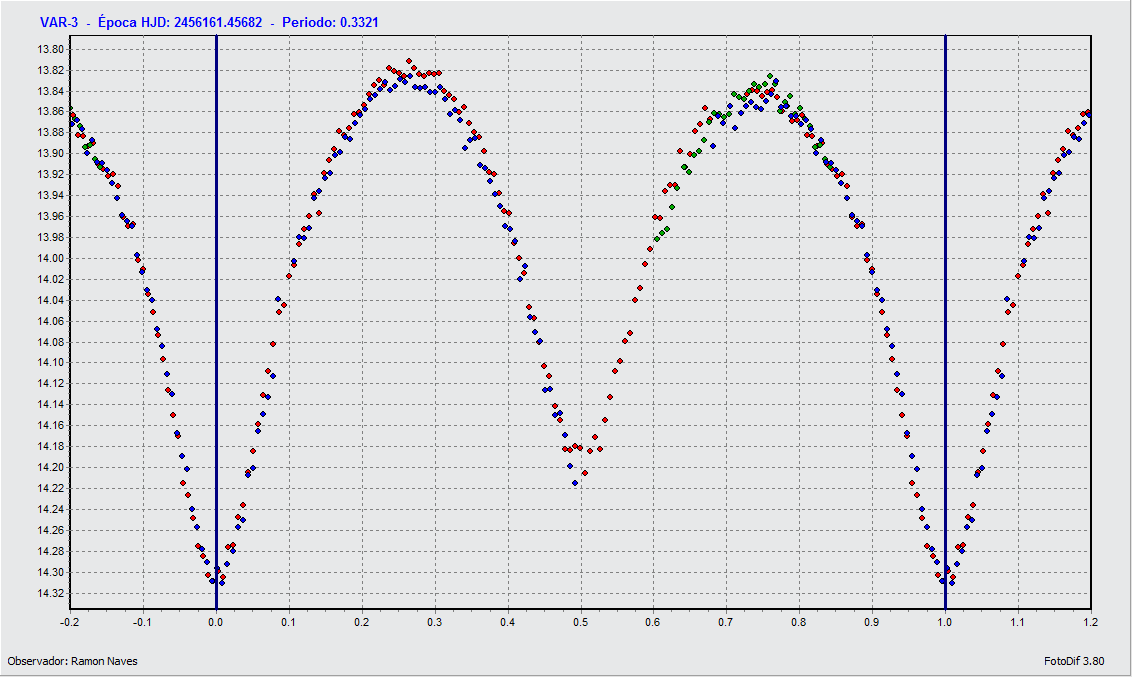This screenshot has width=1132, height=677.
Task: Click the 'Observador: Ramon Naves' label
Action: (72, 661)
